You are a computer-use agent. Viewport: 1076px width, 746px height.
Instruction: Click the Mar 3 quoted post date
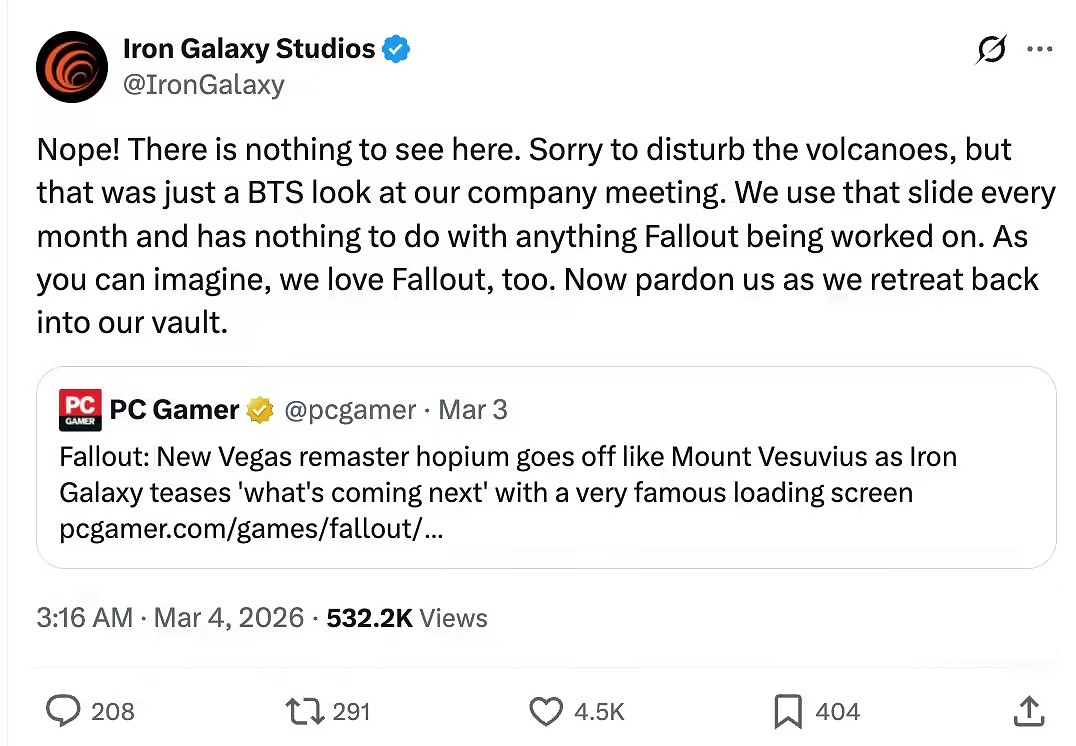coord(473,410)
